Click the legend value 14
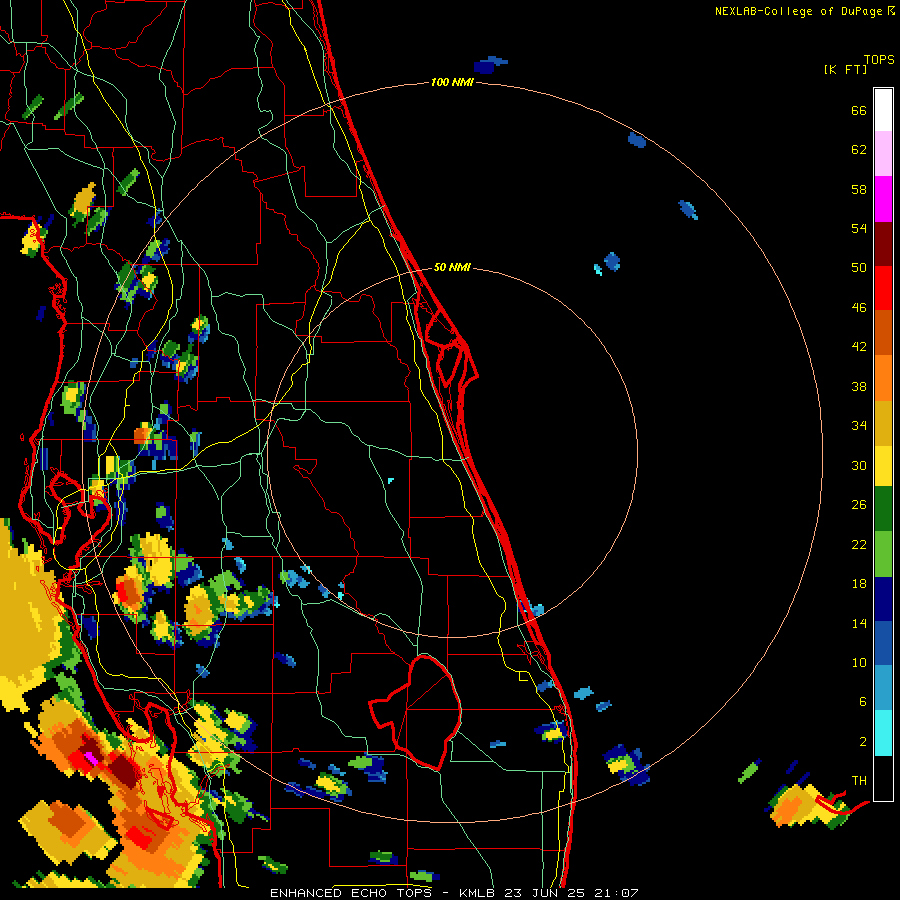Image resolution: width=900 pixels, height=900 pixels. point(859,623)
